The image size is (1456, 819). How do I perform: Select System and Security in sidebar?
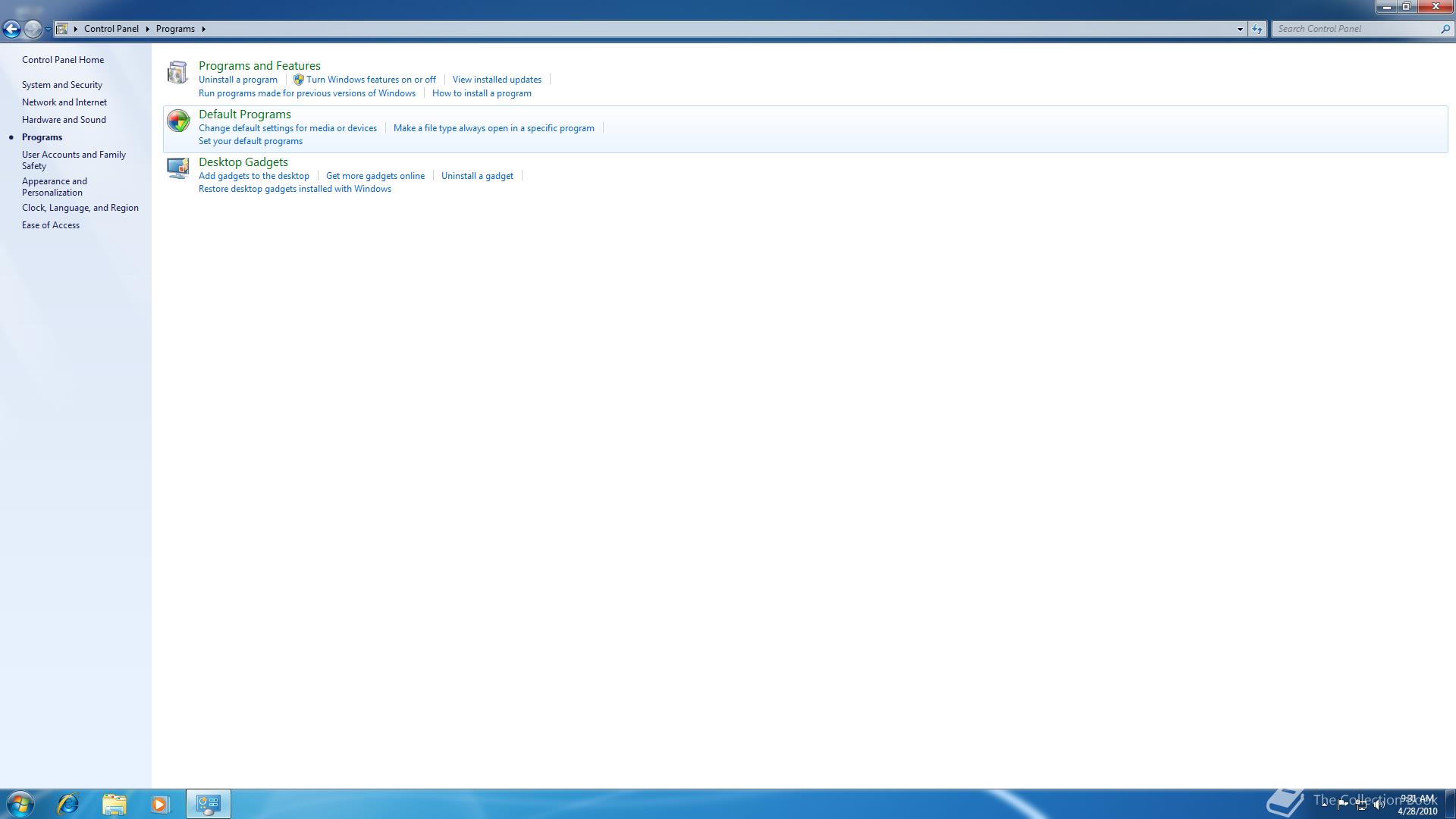(x=62, y=85)
